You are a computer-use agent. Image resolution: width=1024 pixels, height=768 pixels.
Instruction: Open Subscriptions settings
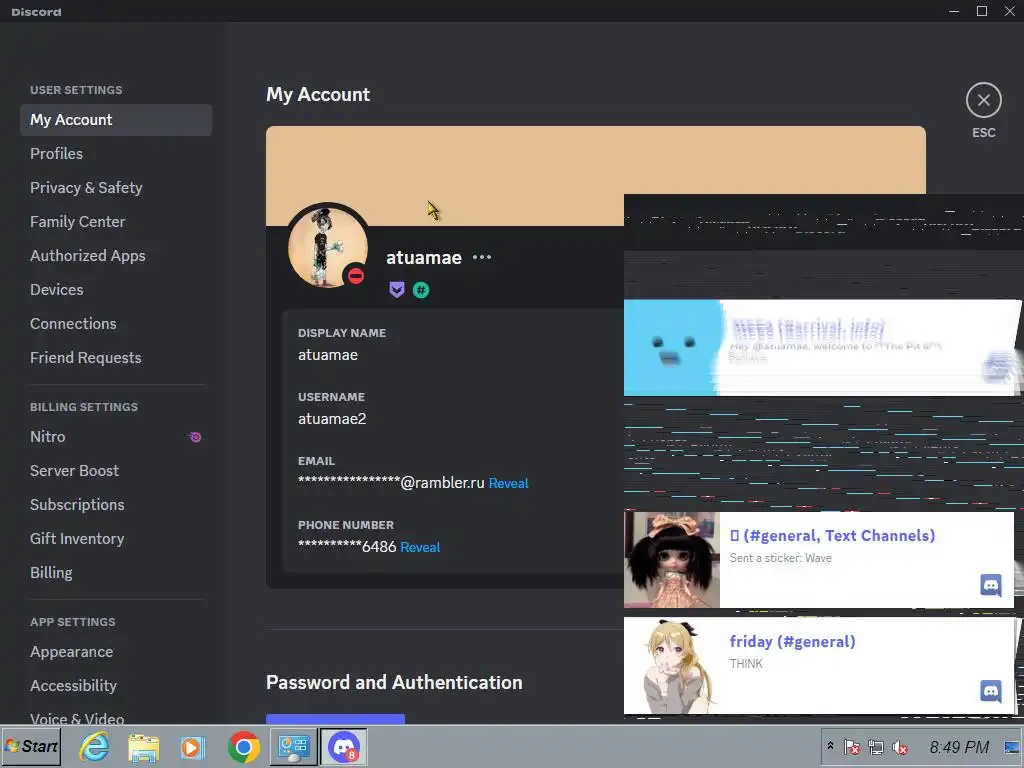coord(116,504)
